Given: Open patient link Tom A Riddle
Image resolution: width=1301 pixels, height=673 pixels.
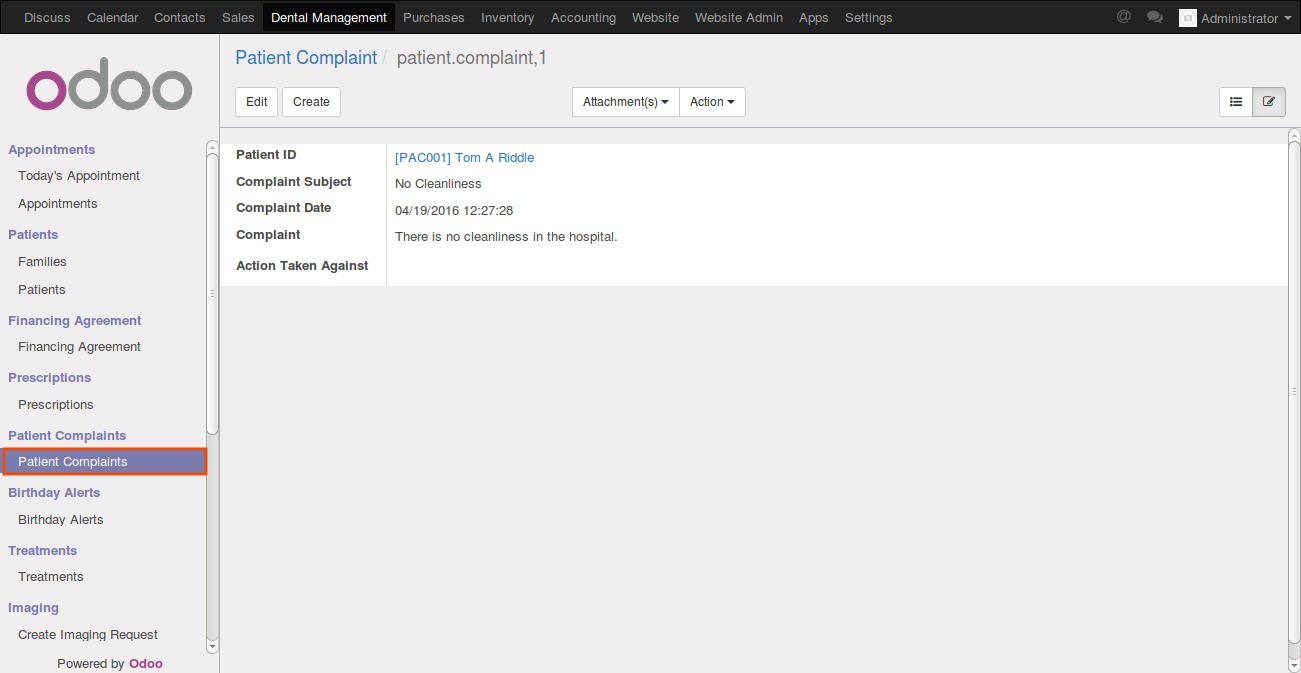Looking at the screenshot, I should click(x=464, y=157).
